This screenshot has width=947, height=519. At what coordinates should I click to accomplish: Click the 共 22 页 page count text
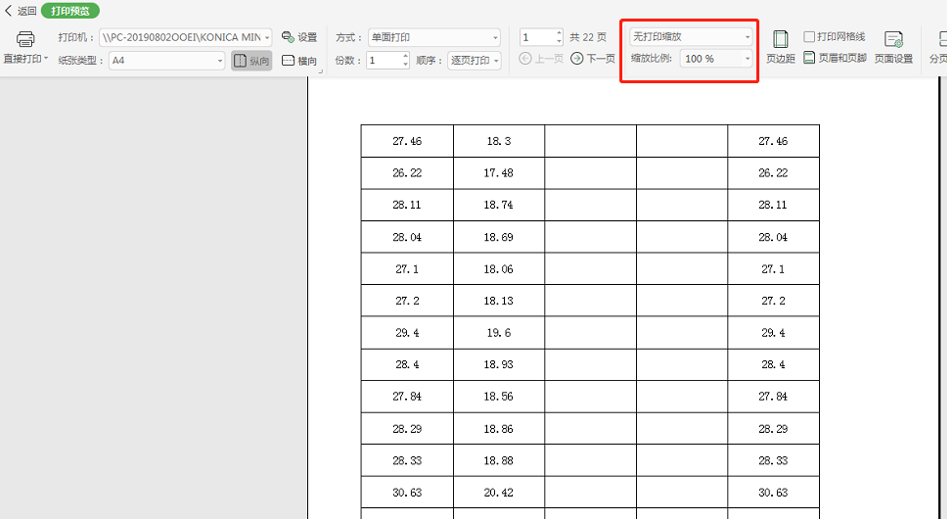point(588,37)
